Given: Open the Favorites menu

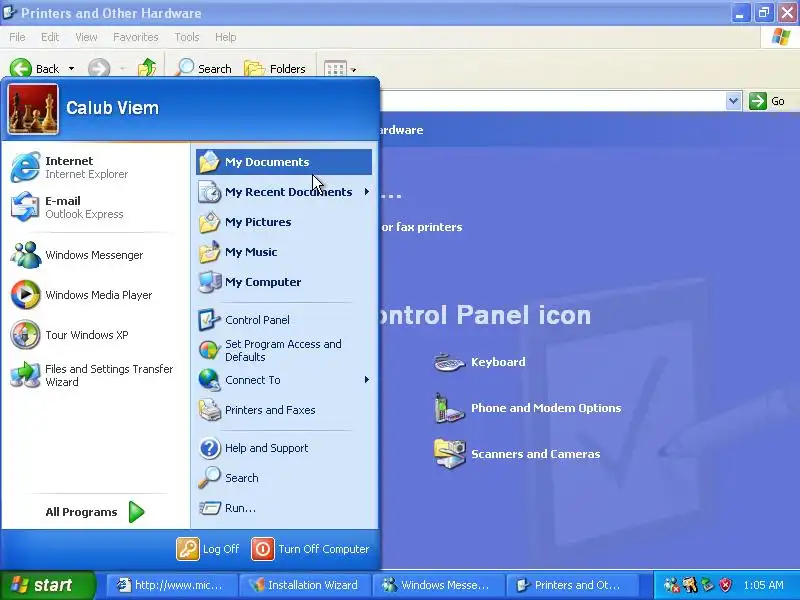Looking at the screenshot, I should pos(136,37).
